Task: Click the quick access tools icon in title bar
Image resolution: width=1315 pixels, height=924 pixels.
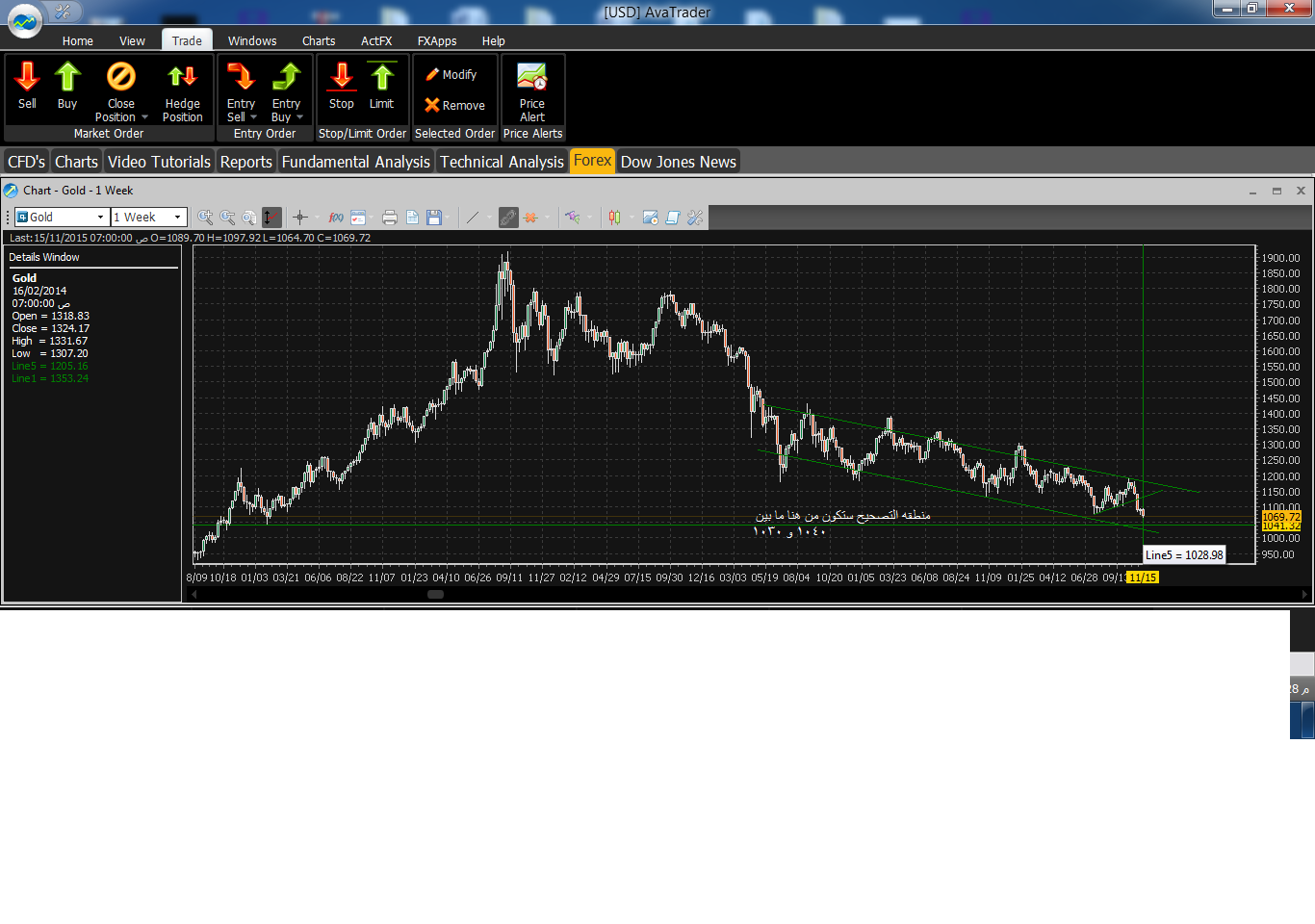Action: click(64, 12)
